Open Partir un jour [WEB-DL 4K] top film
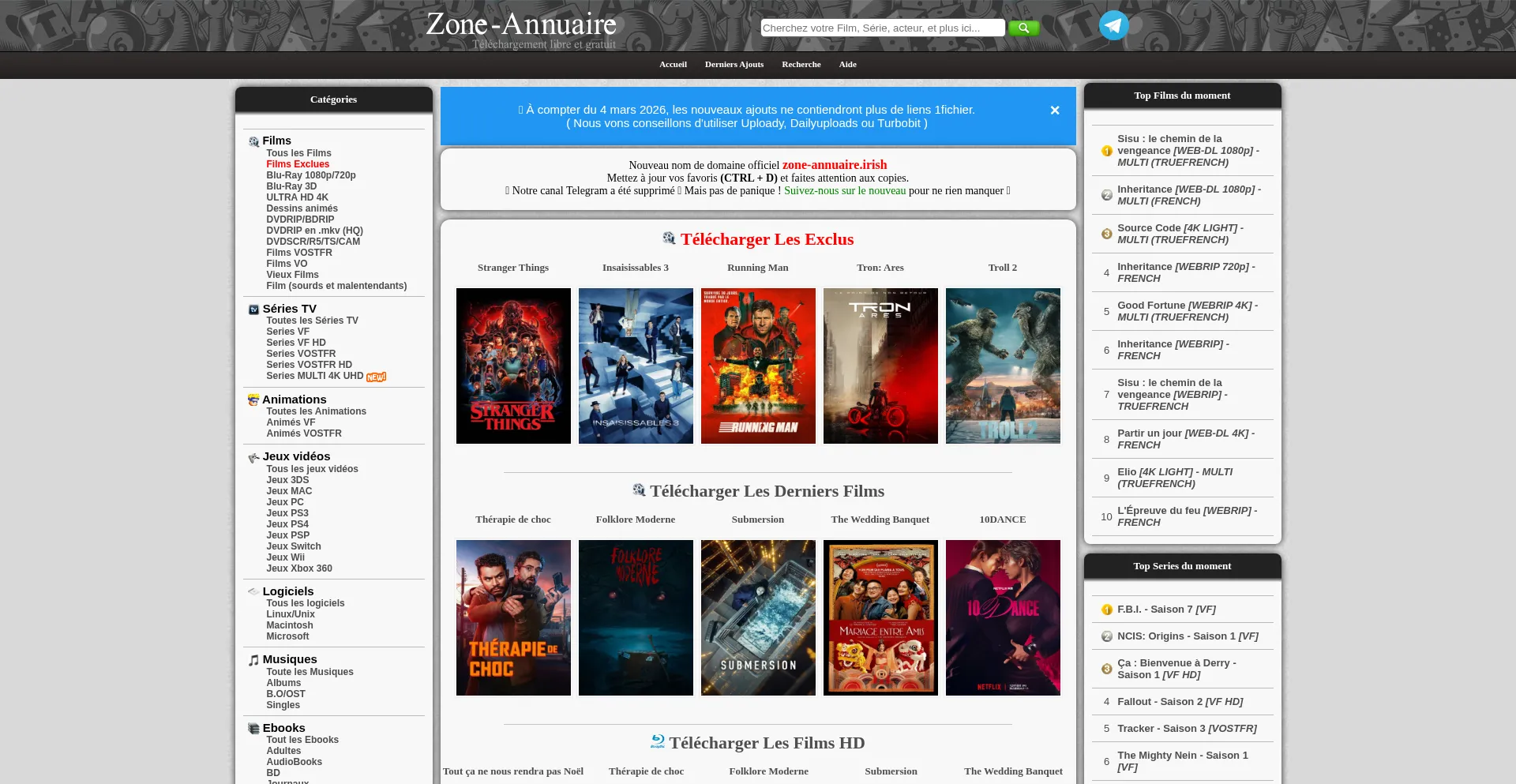Image resolution: width=1516 pixels, height=784 pixels. [1186, 439]
